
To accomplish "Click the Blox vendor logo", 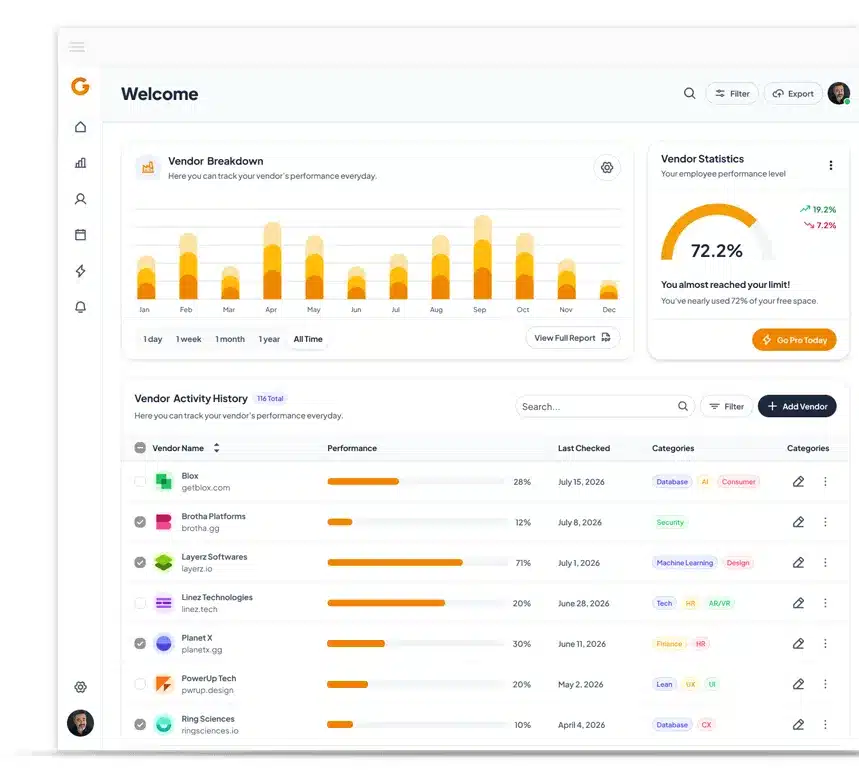I will click(164, 482).
